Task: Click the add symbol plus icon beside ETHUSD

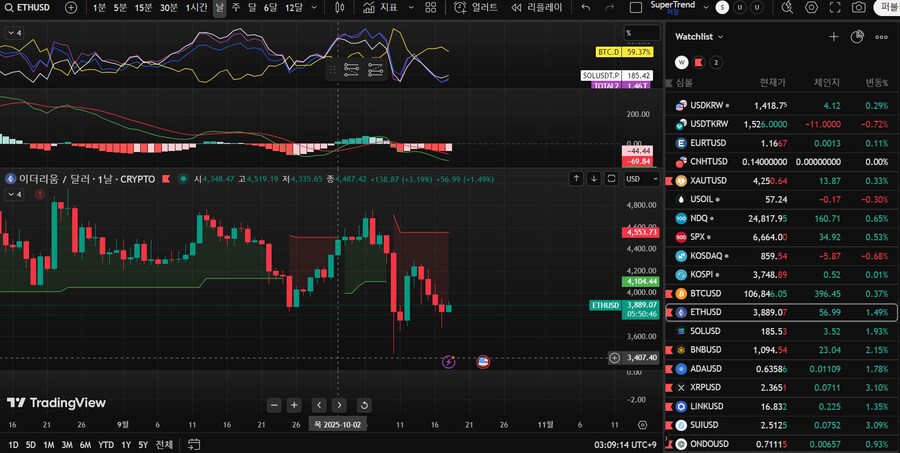Action: [71, 7]
